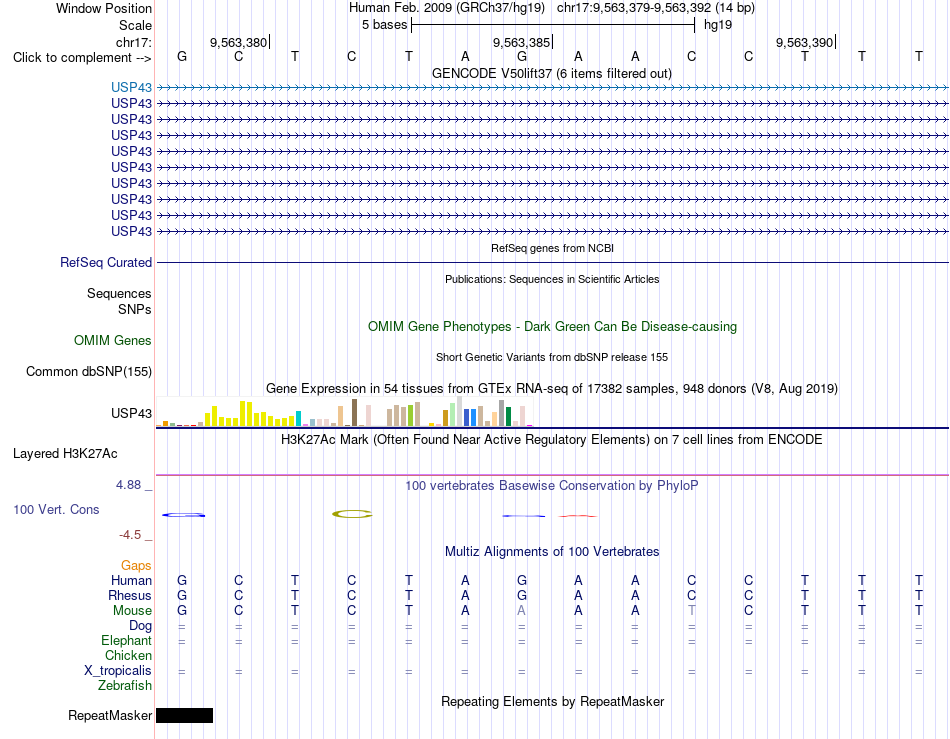Click the RefSeq Curated horizontal gene line
This screenshot has width=950, height=739.
552,262
